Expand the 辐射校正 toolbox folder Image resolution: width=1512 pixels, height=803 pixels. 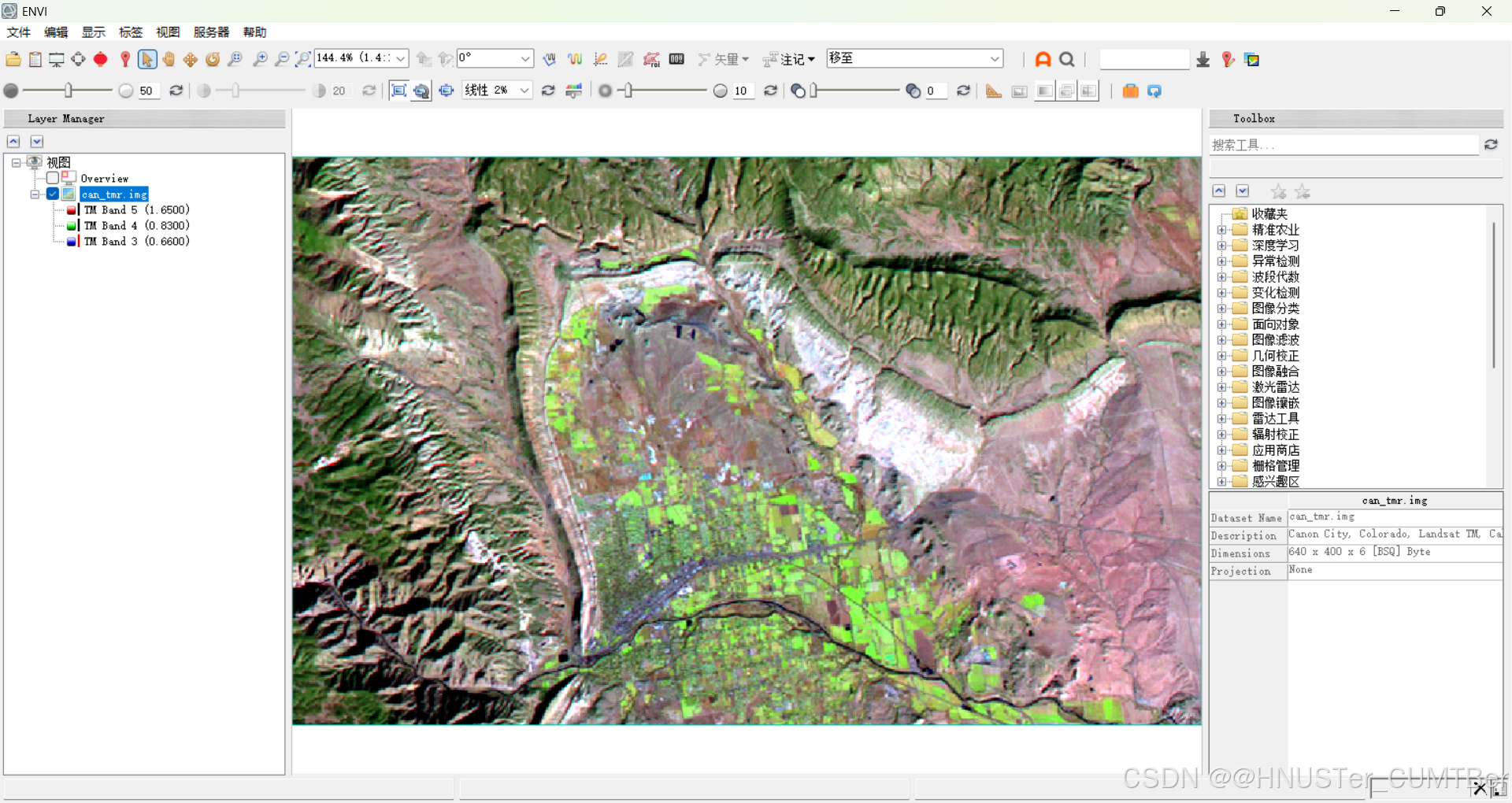1221,435
